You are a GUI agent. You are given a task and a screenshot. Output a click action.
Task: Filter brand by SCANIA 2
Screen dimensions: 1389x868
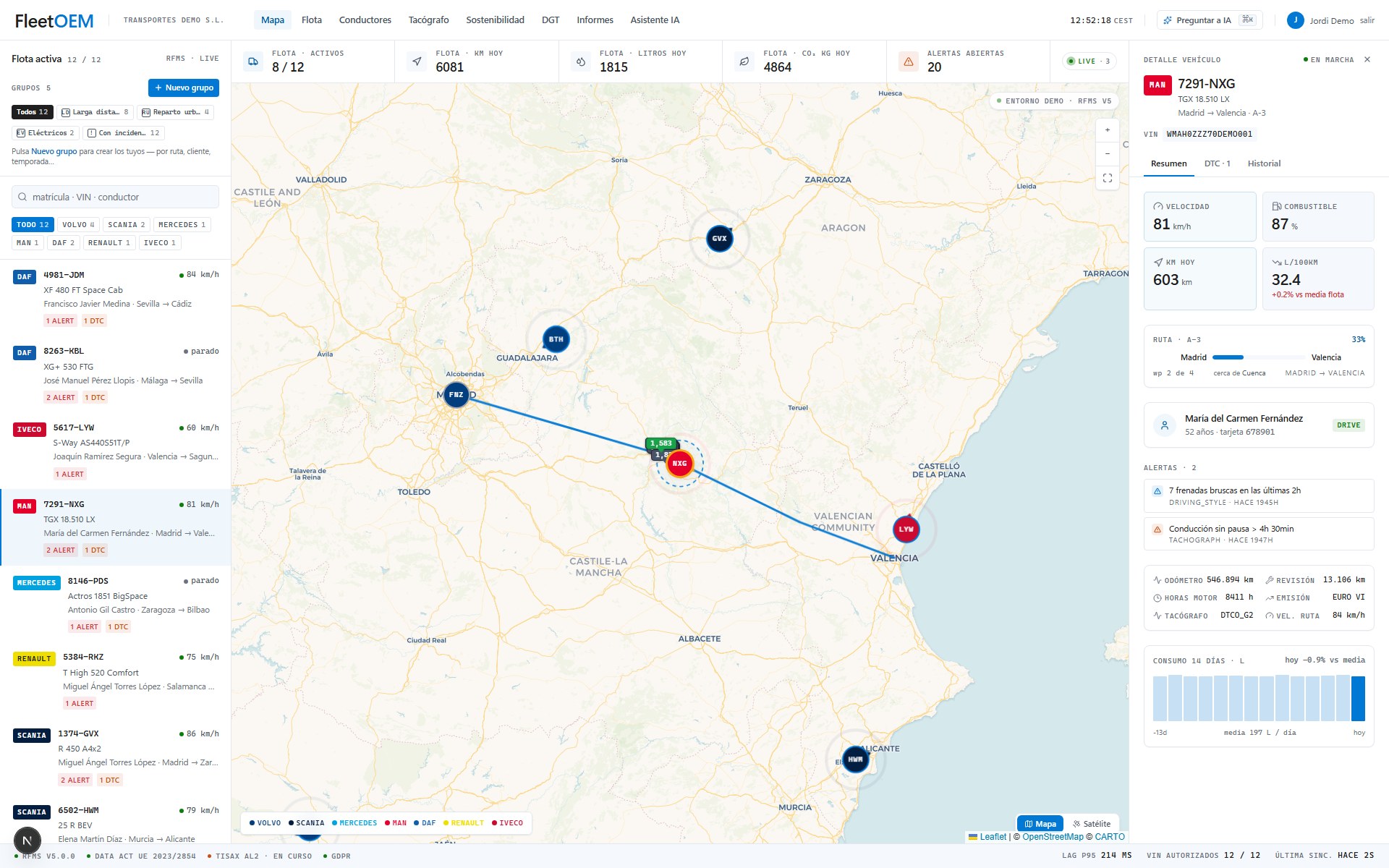point(127,225)
